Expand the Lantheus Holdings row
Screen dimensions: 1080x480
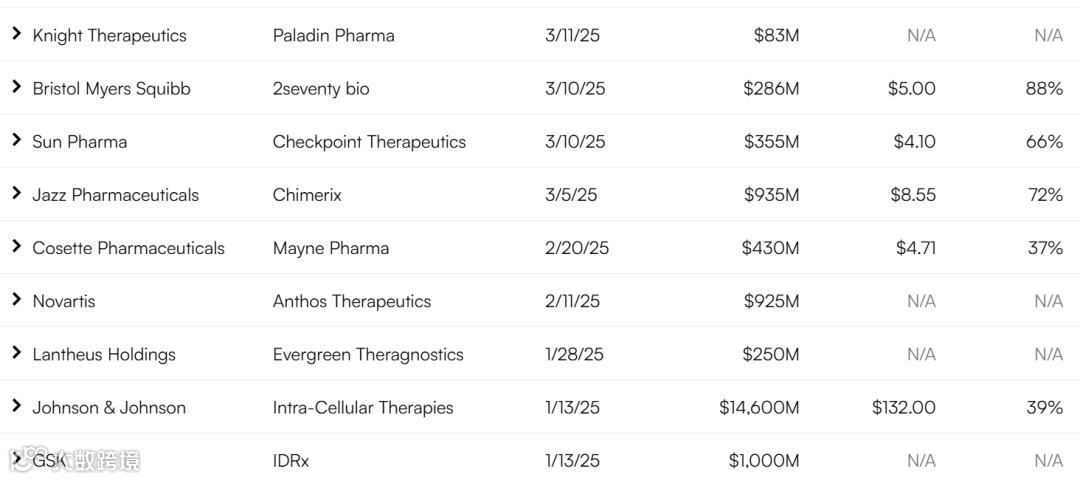click(x=16, y=352)
